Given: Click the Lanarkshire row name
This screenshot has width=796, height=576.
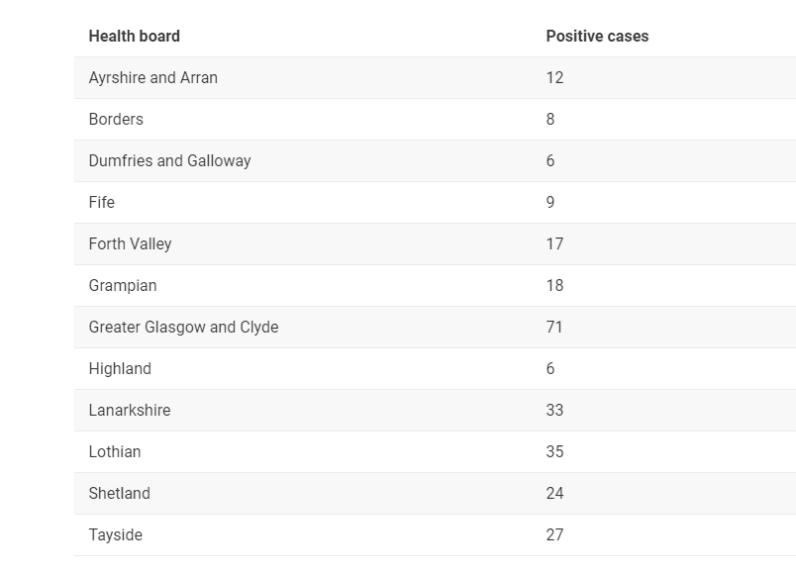Looking at the screenshot, I should (129, 410).
